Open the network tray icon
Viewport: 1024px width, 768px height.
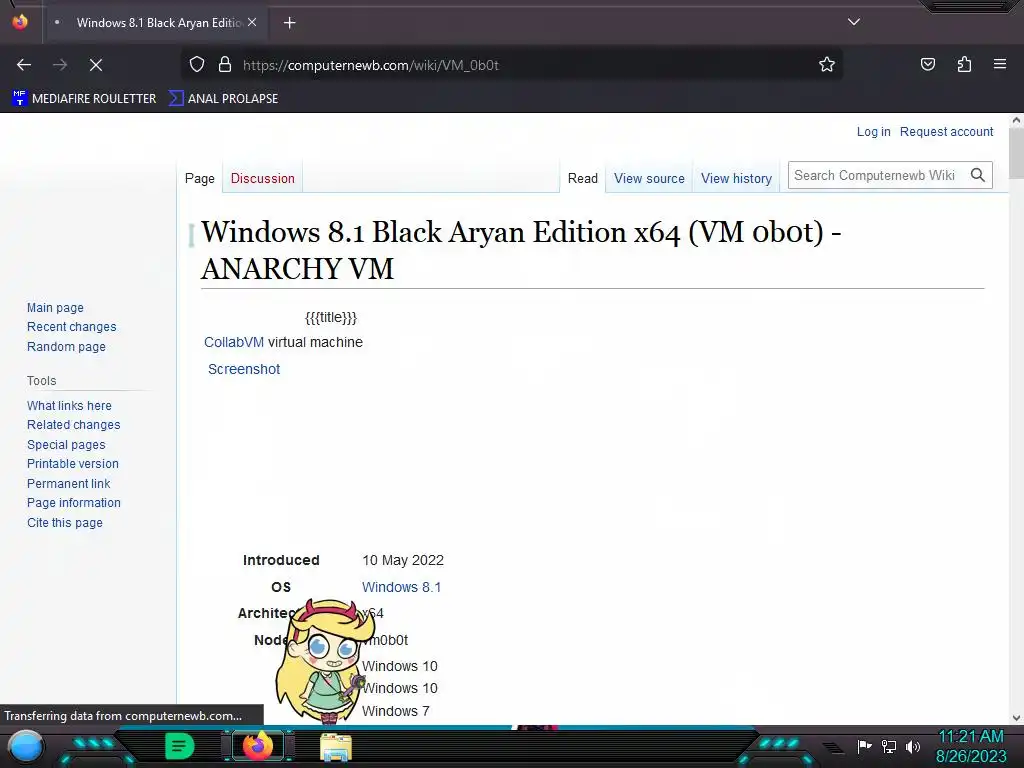click(889, 746)
